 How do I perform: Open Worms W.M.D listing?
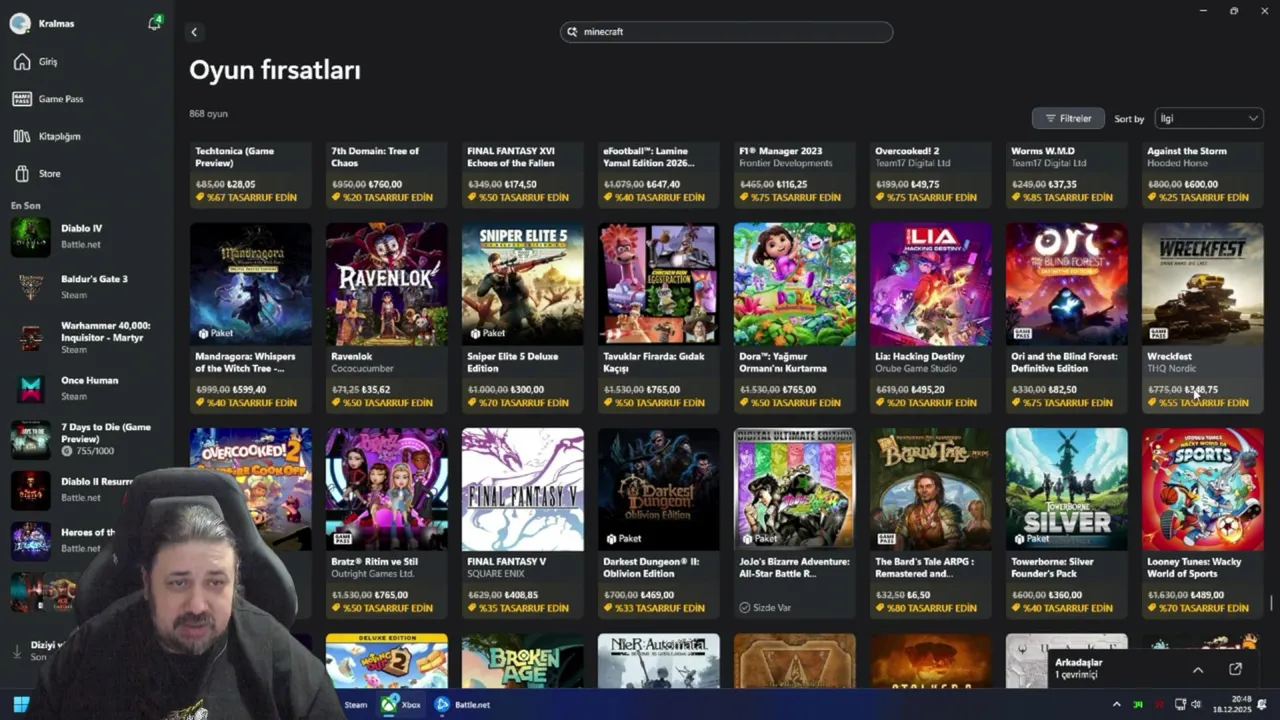(1066, 175)
